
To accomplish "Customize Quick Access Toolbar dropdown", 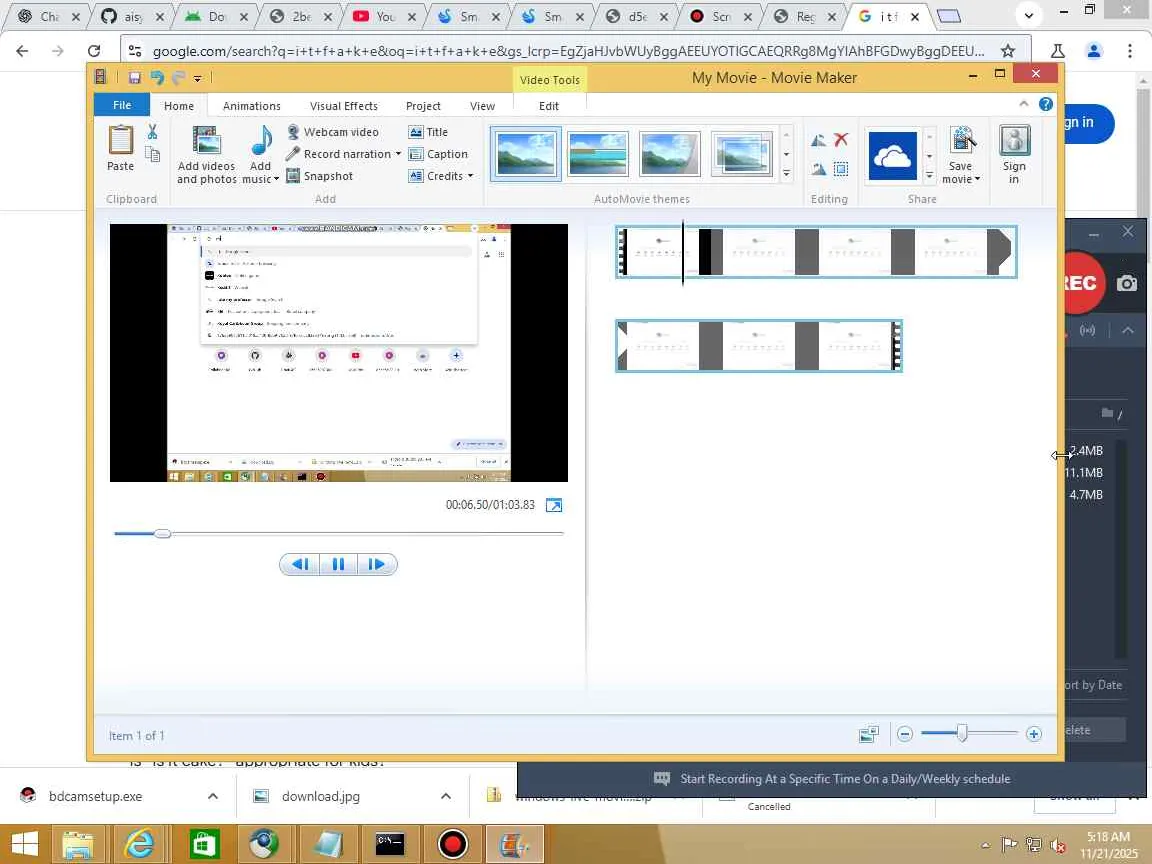I will click(x=198, y=78).
